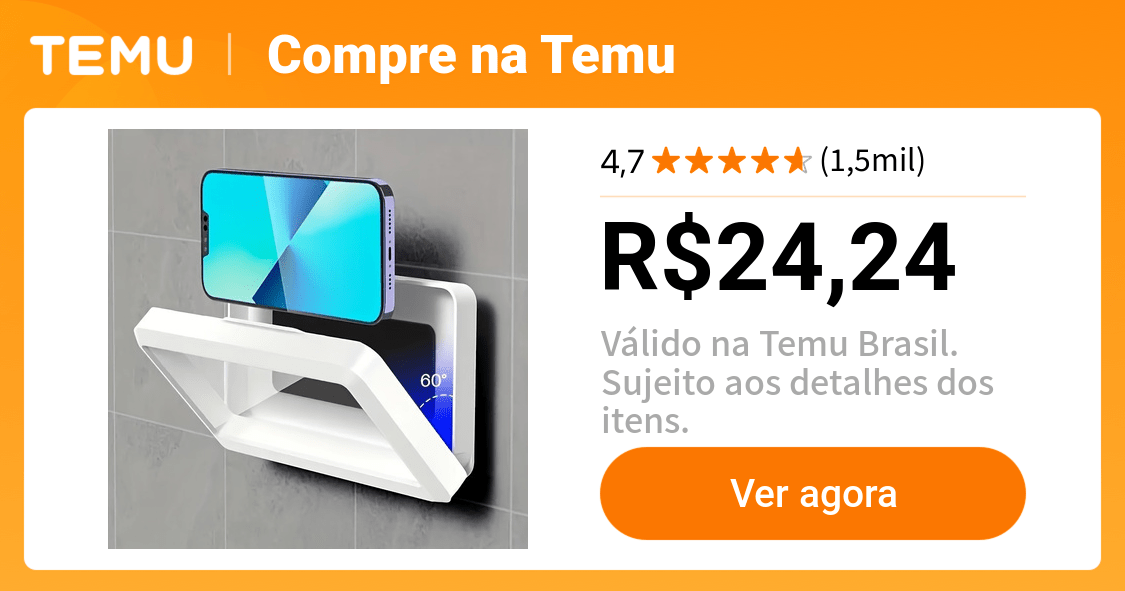
Task: Click the 60° angle label in image
Action: click(x=433, y=380)
